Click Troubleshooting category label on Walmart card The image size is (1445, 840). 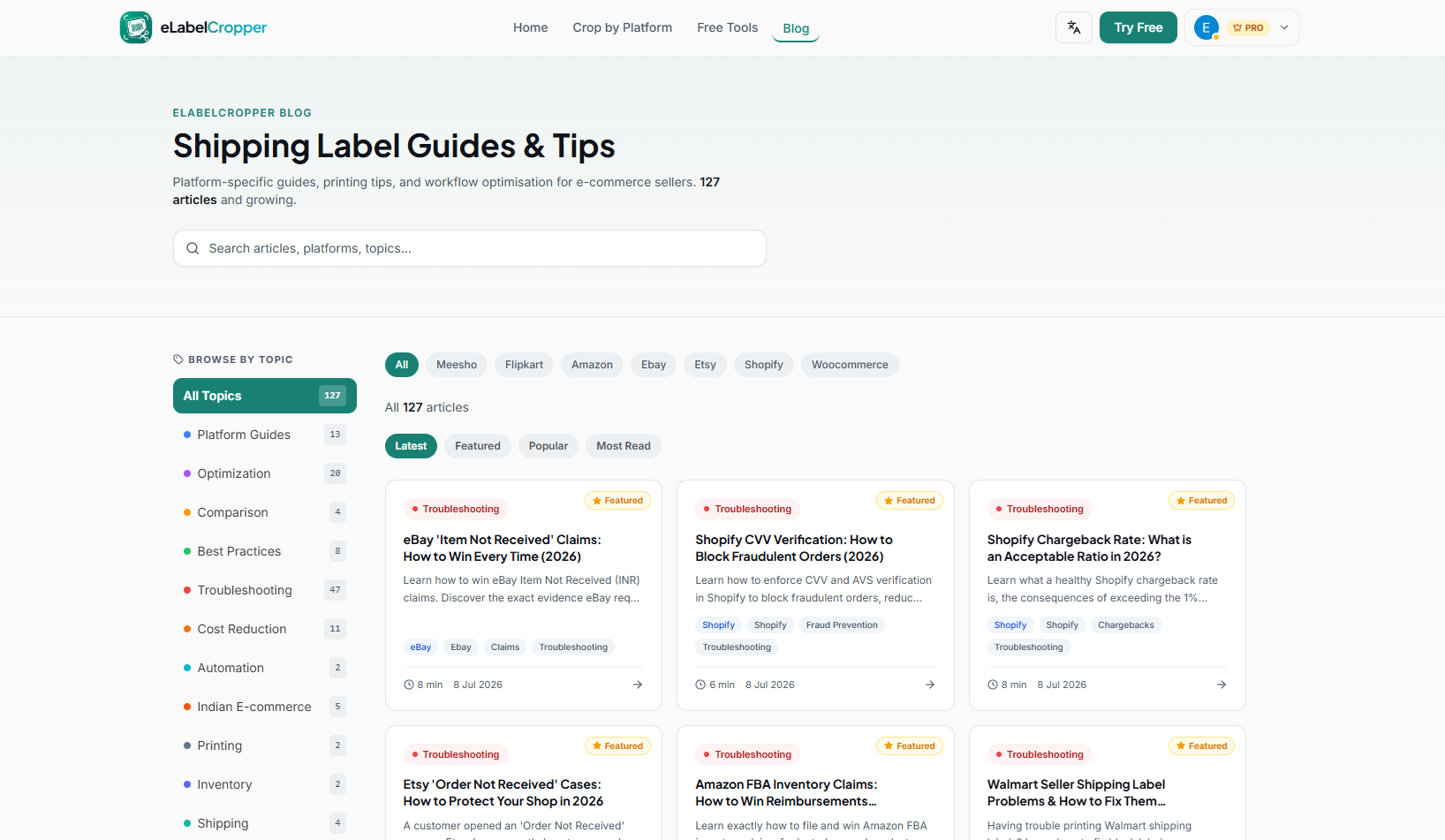point(1040,754)
